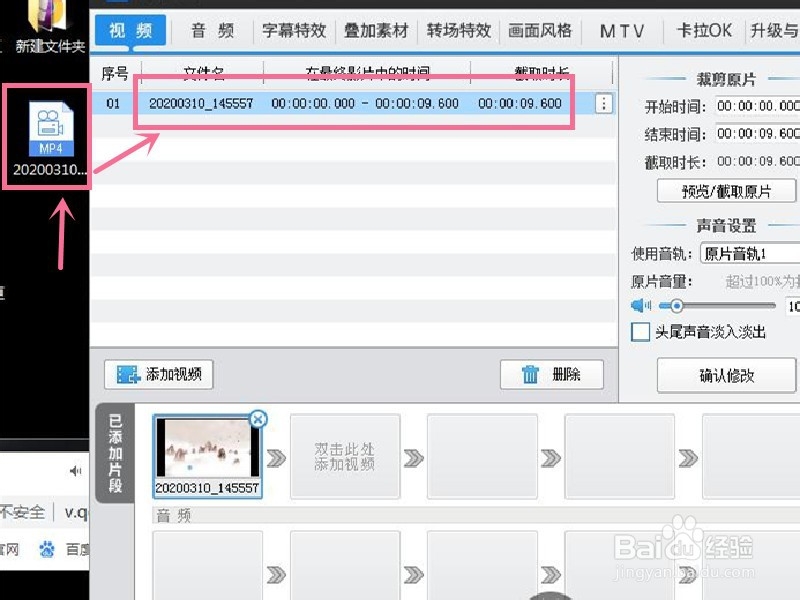This screenshot has width=800, height=600.
Task: Open the 使用音轨 dropdown showing 原片音轨1
Action: pos(750,253)
